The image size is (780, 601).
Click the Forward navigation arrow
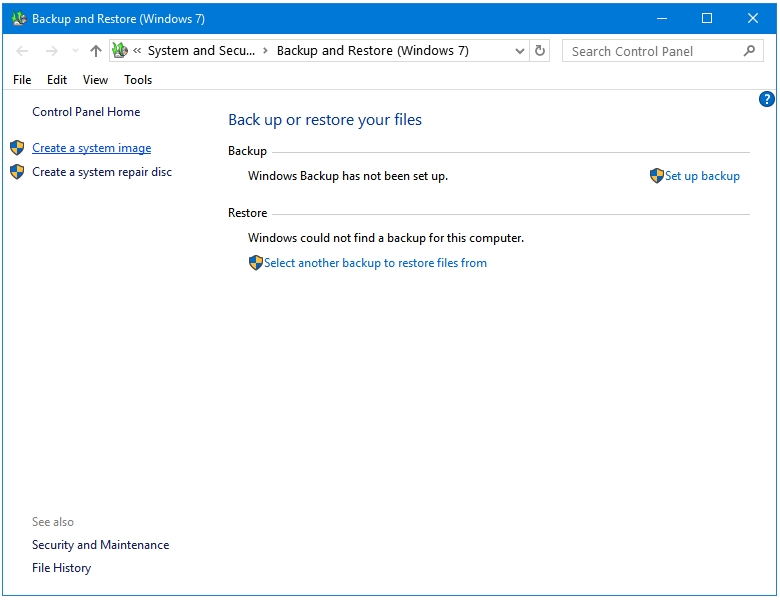coord(52,51)
